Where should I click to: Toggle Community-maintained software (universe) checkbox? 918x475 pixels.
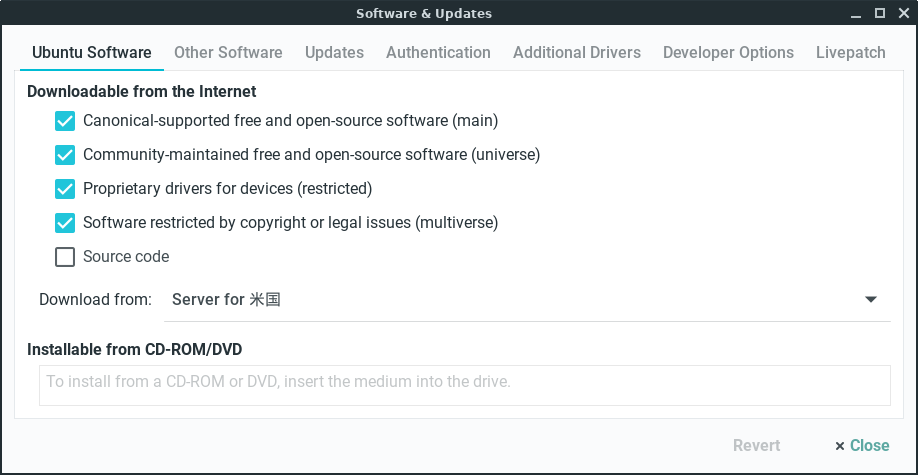pyautogui.click(x=65, y=155)
